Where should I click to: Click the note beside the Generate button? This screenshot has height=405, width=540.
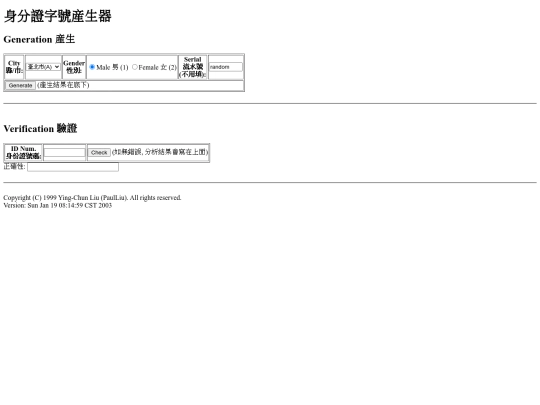click(63, 85)
